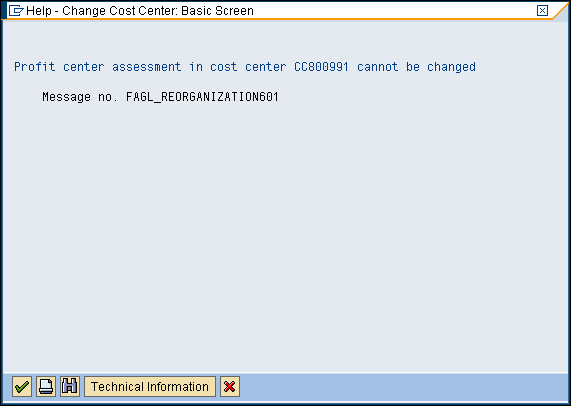Click the Message no. label
This screenshot has width=571, height=406.
click(80, 97)
